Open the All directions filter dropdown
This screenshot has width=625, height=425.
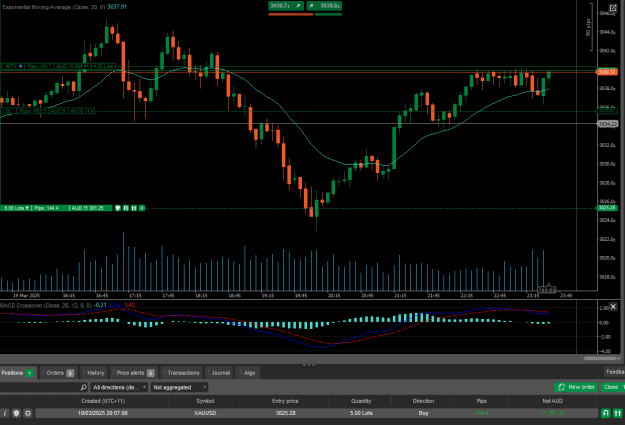point(119,387)
